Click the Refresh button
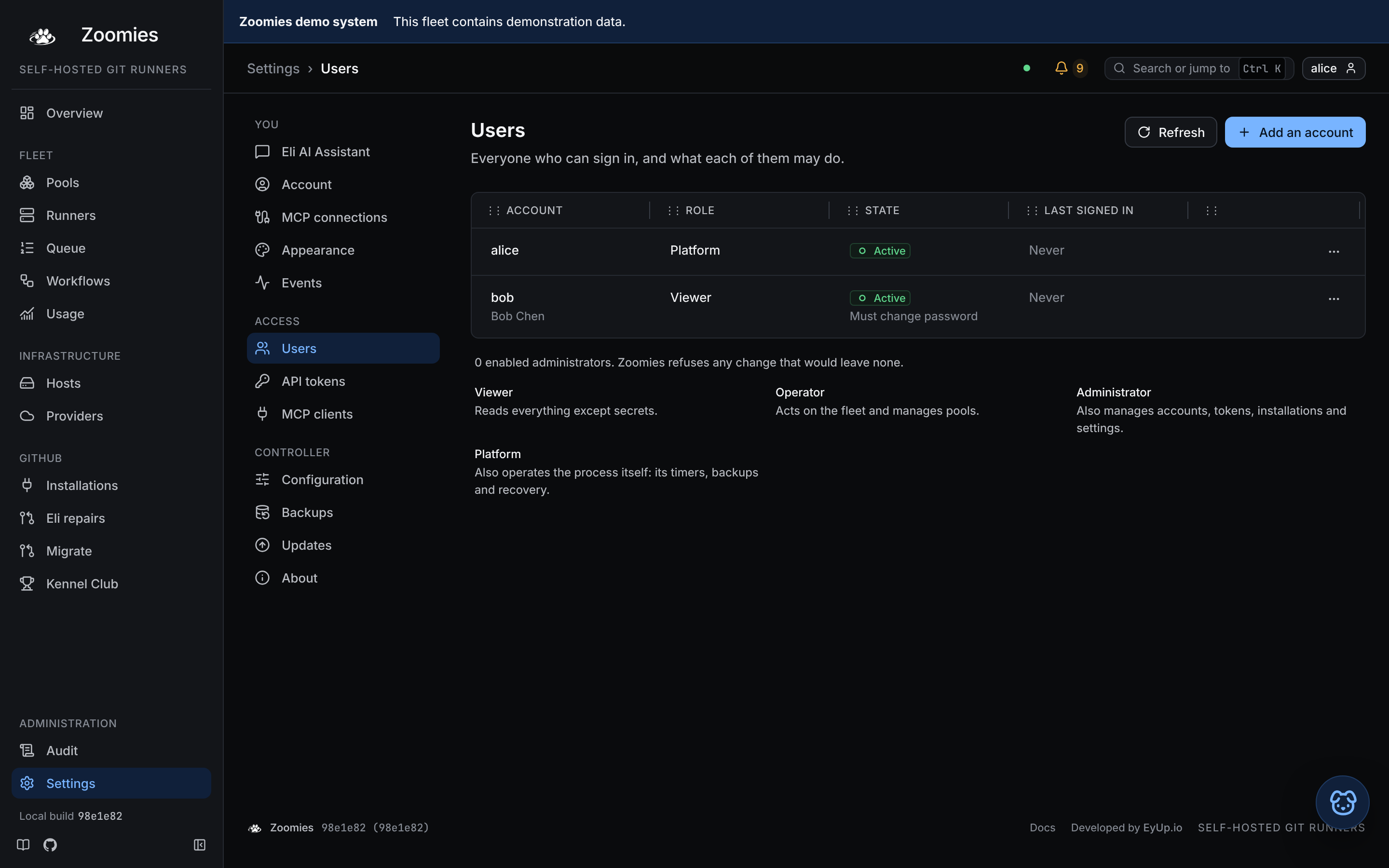1389x868 pixels. [1171, 132]
